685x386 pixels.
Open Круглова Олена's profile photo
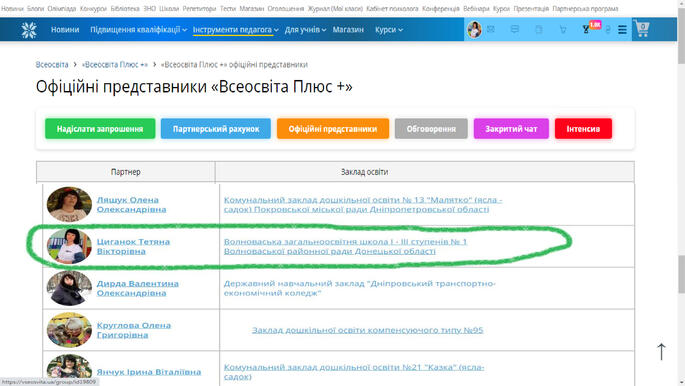69,330
